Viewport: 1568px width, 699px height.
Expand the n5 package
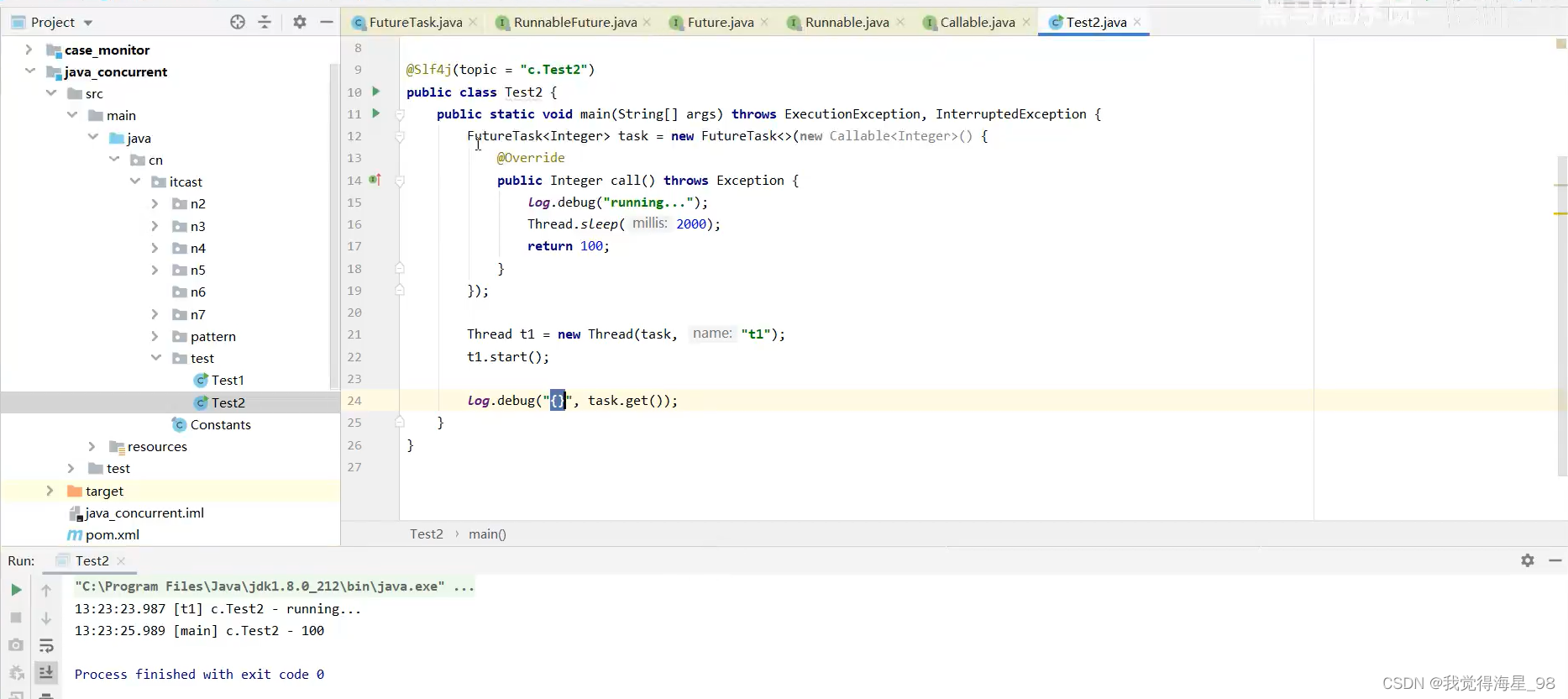tap(155, 270)
